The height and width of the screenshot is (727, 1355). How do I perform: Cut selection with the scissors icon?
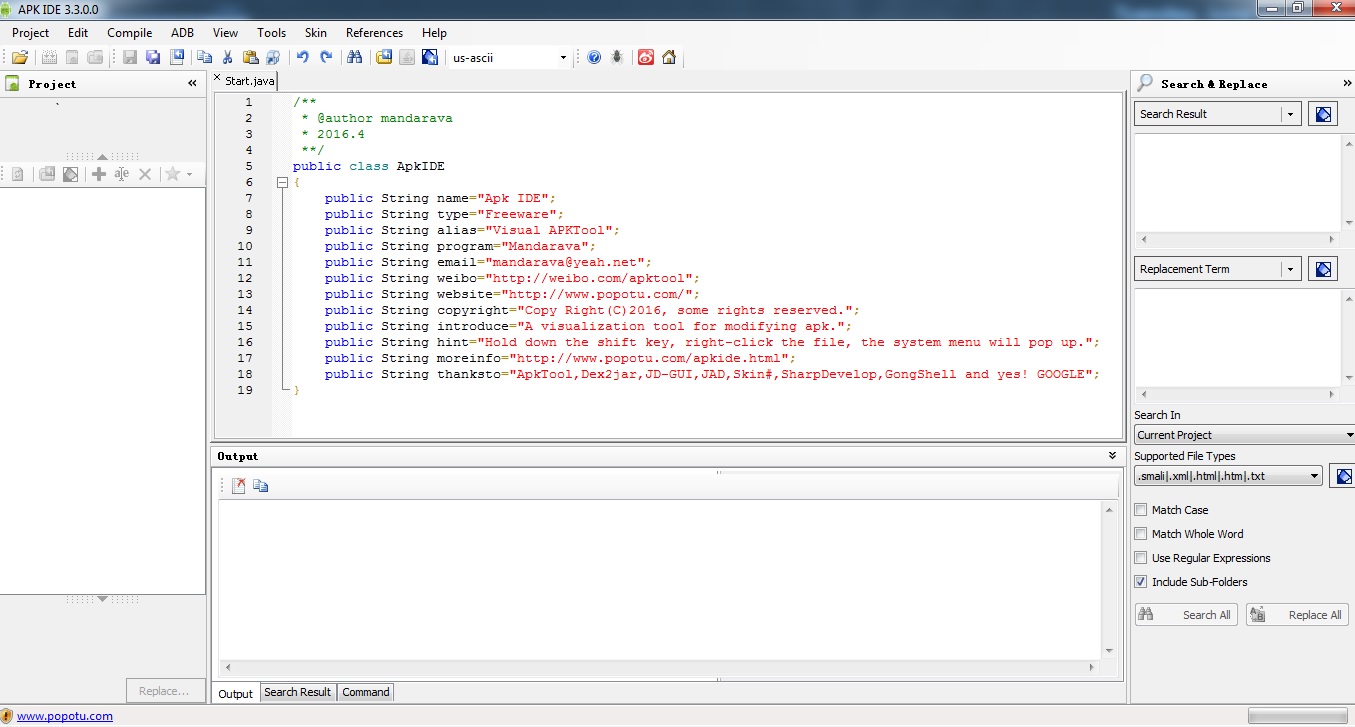tap(228, 58)
